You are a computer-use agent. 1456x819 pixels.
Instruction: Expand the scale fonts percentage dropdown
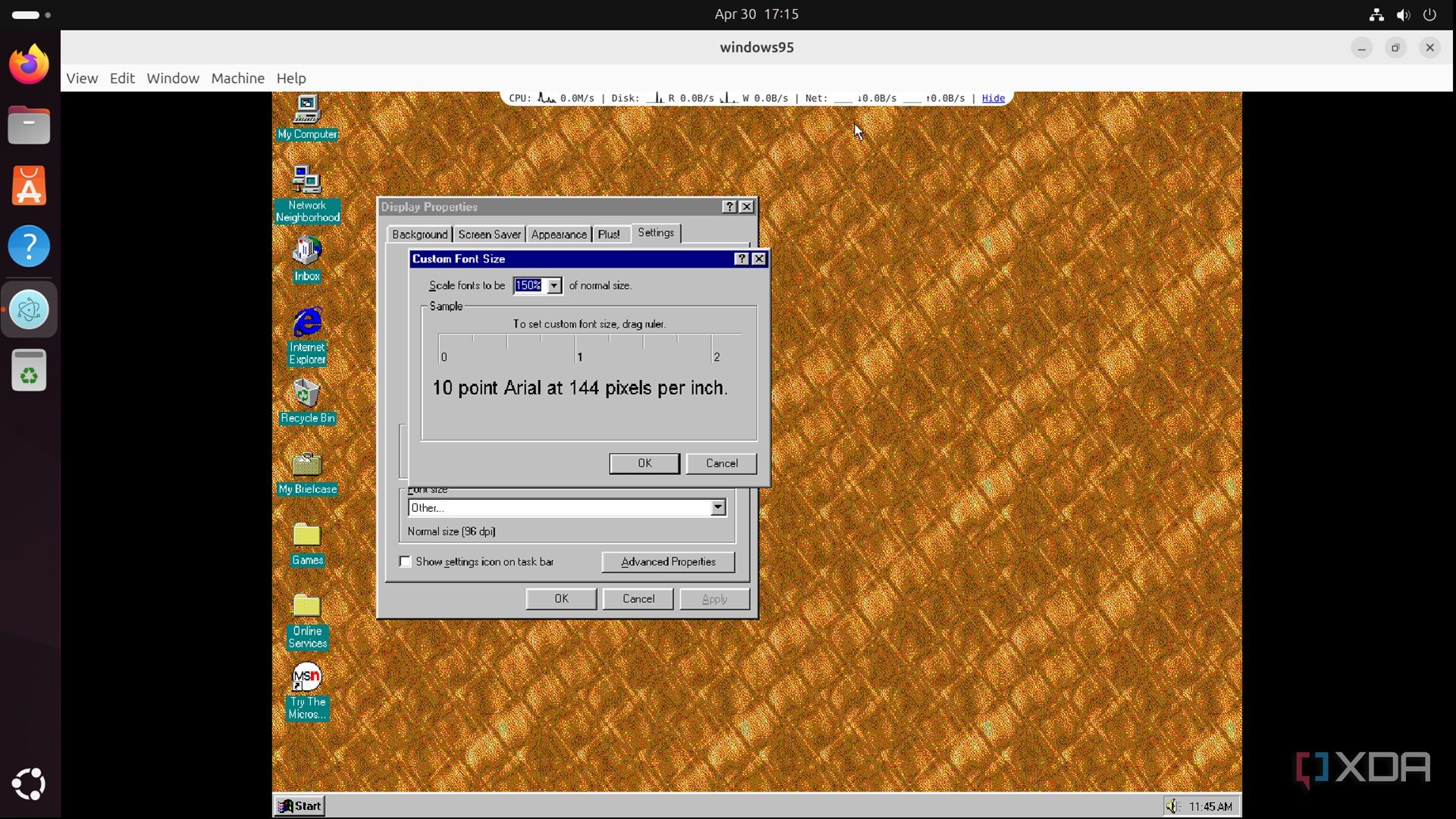click(x=554, y=286)
